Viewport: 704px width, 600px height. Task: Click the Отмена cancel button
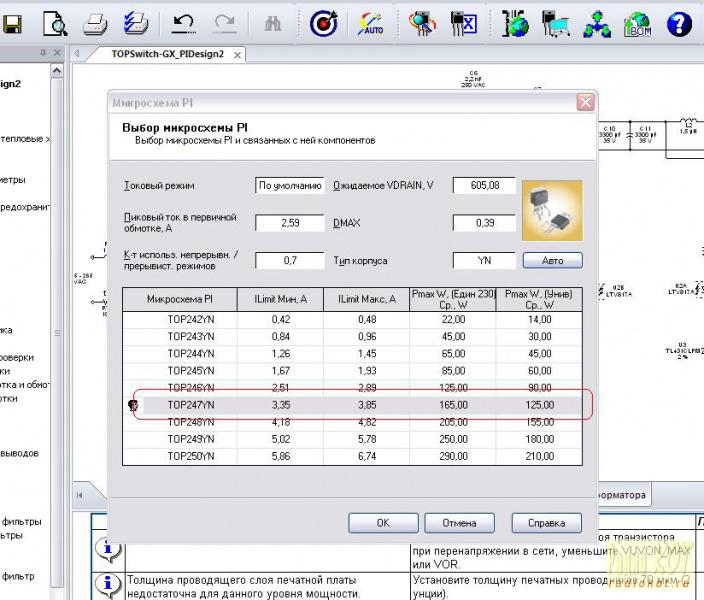pyautogui.click(x=459, y=523)
